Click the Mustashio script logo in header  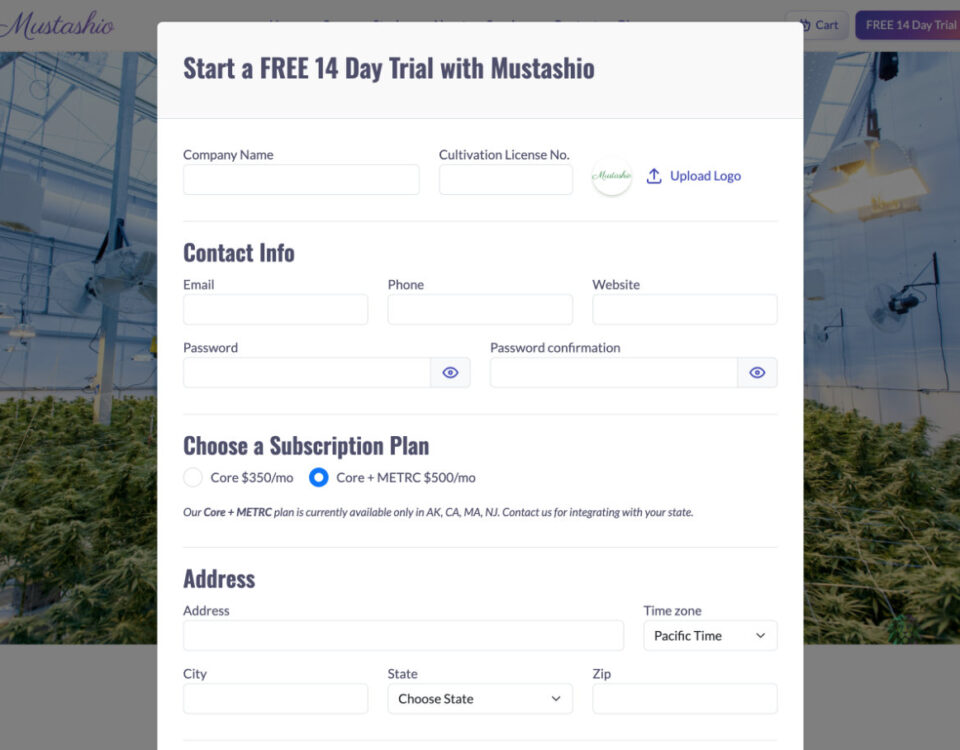[57, 25]
